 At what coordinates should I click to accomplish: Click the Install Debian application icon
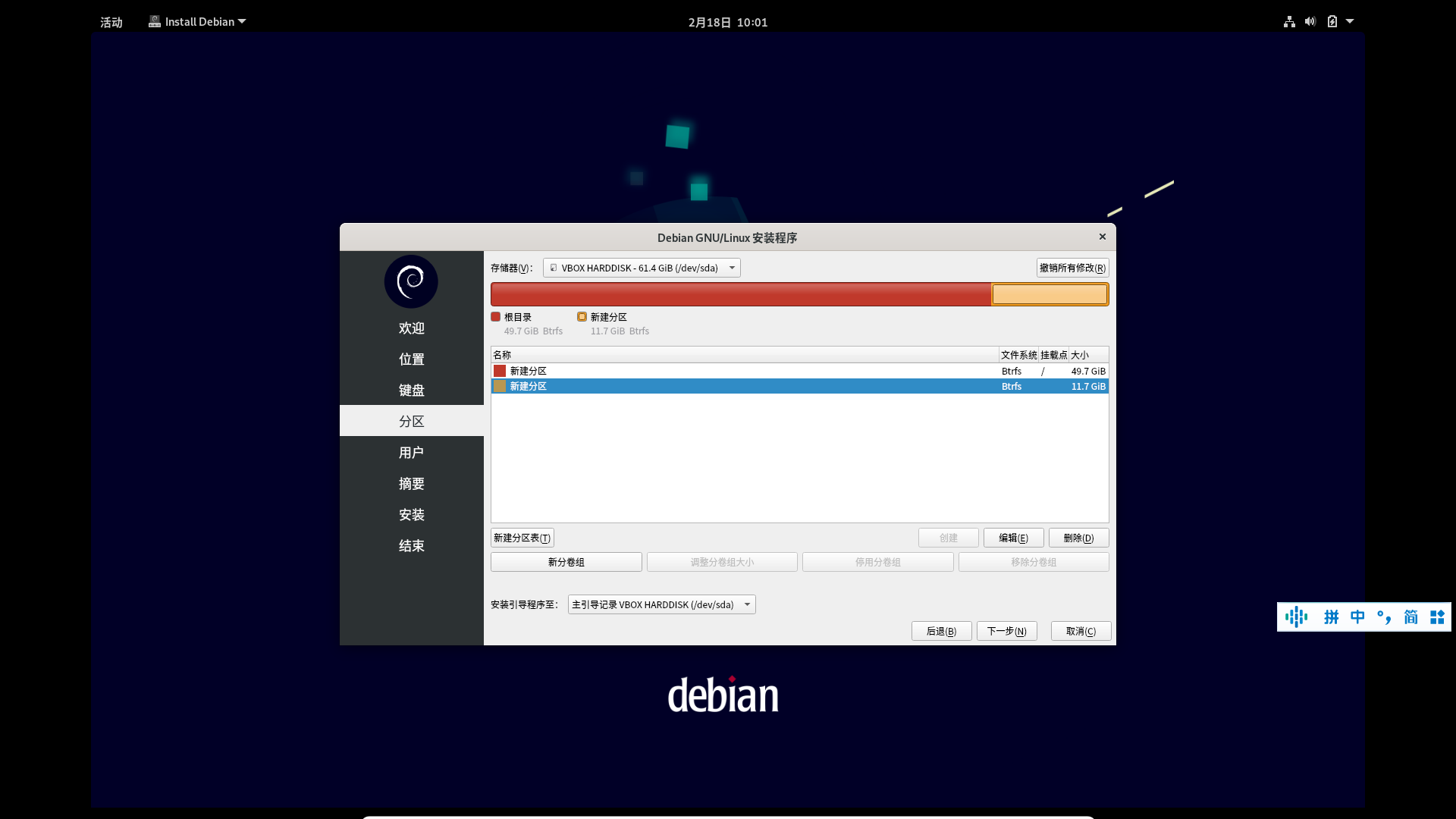(155, 21)
